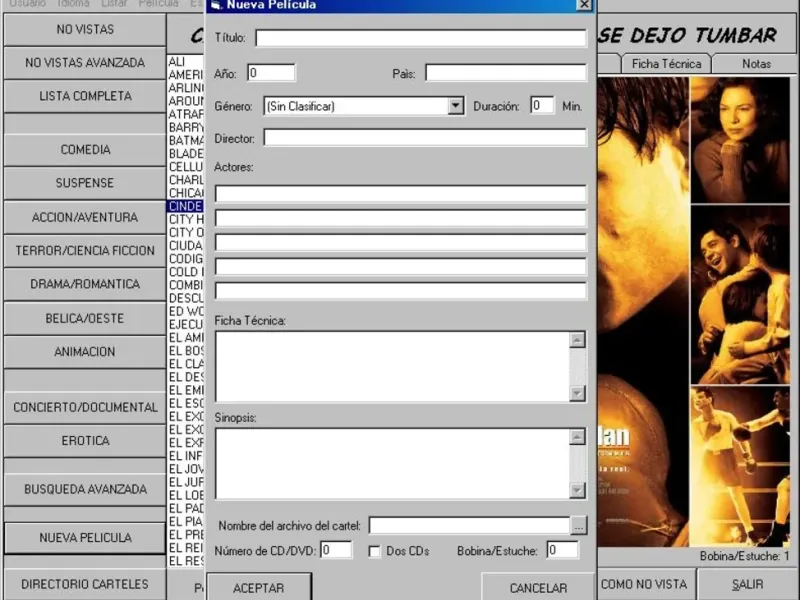The height and width of the screenshot is (600, 800).
Task: Click the top-right woman poster thumbnail
Action: tap(740, 140)
